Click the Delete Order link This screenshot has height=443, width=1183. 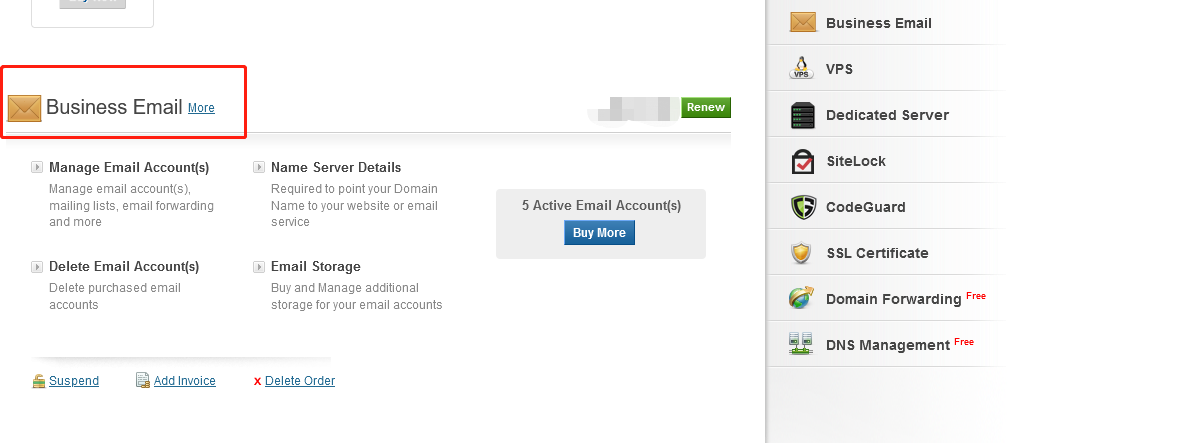click(x=299, y=381)
